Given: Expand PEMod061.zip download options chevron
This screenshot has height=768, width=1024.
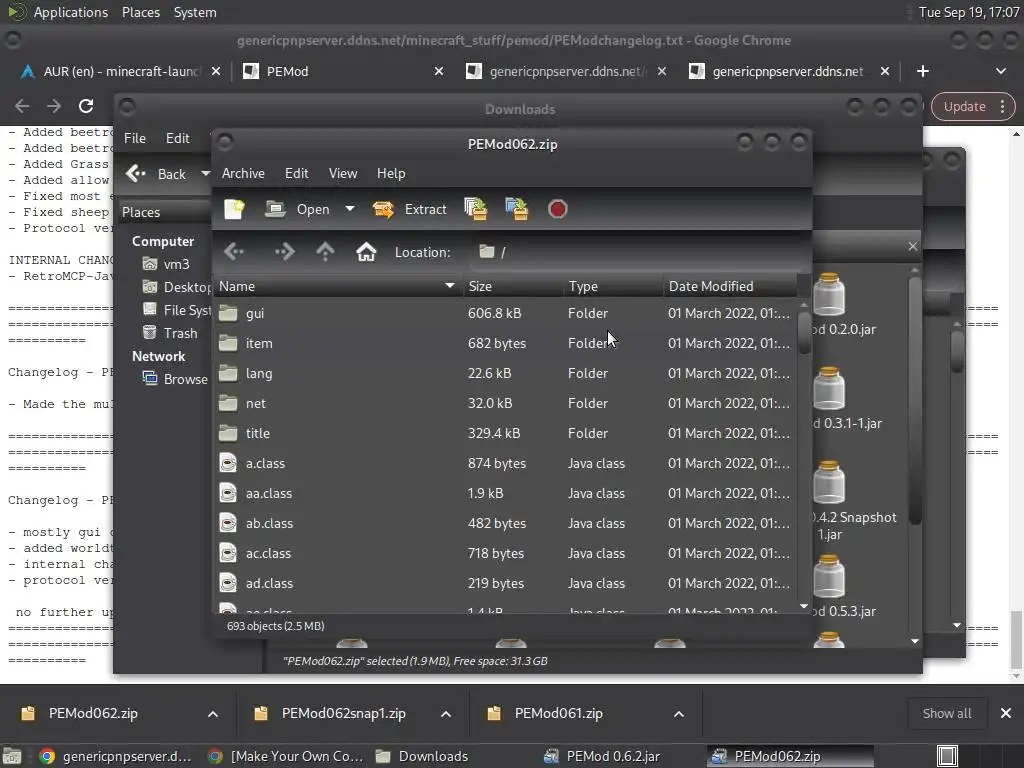Looking at the screenshot, I should 679,714.
